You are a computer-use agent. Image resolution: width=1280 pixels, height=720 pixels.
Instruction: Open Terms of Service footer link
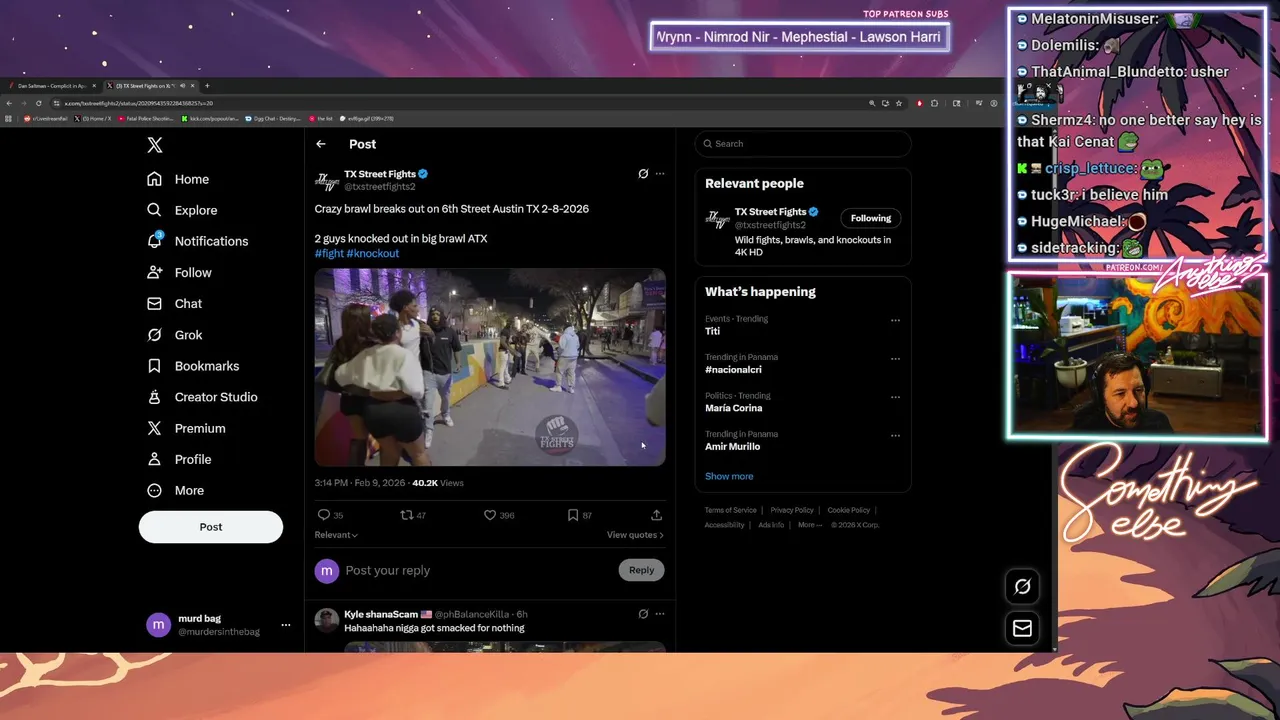pyautogui.click(x=731, y=510)
